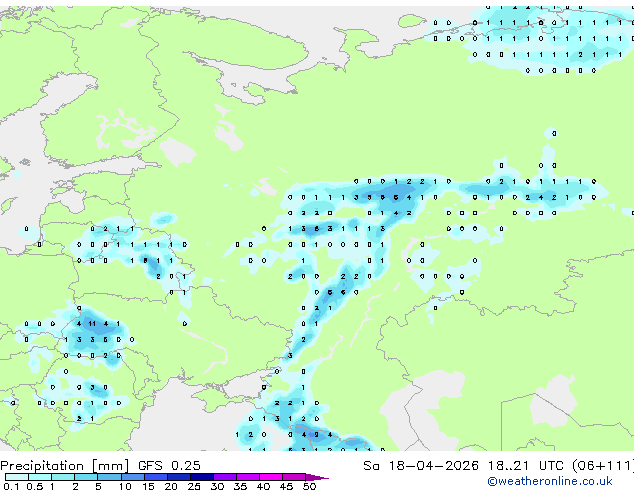Click the 0.5–1 mm legend color swatch

(40, 477)
